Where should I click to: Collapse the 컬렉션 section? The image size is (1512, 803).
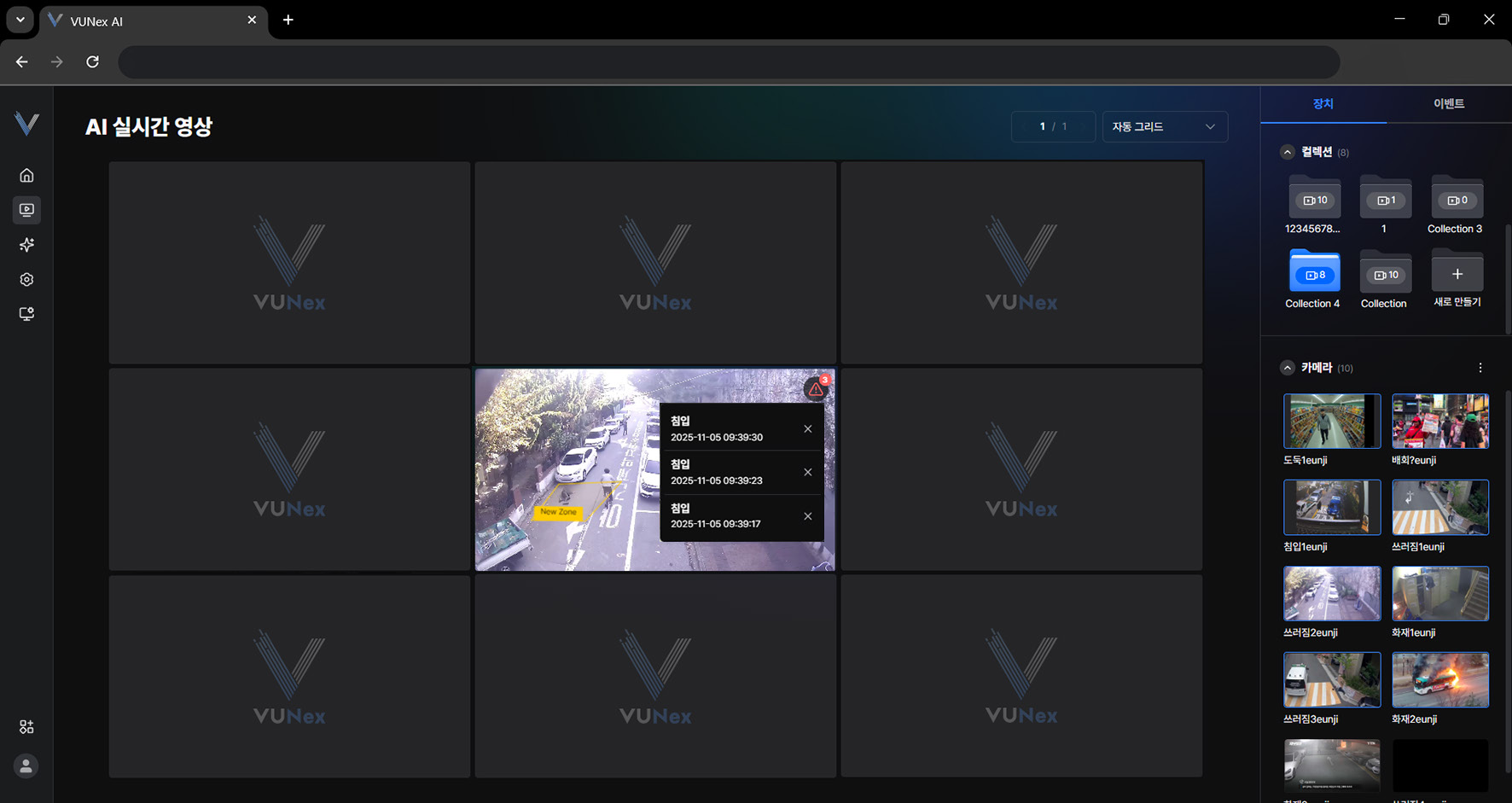coord(1288,153)
